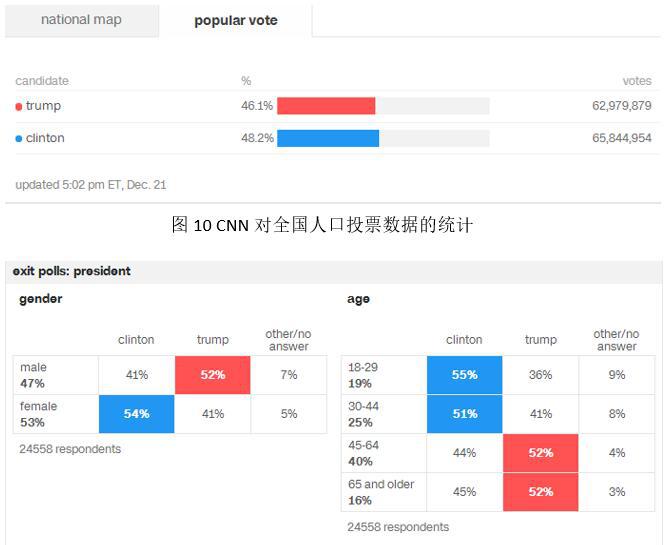Switch to the national map tab
This screenshot has height=545, width=671.
[81, 21]
